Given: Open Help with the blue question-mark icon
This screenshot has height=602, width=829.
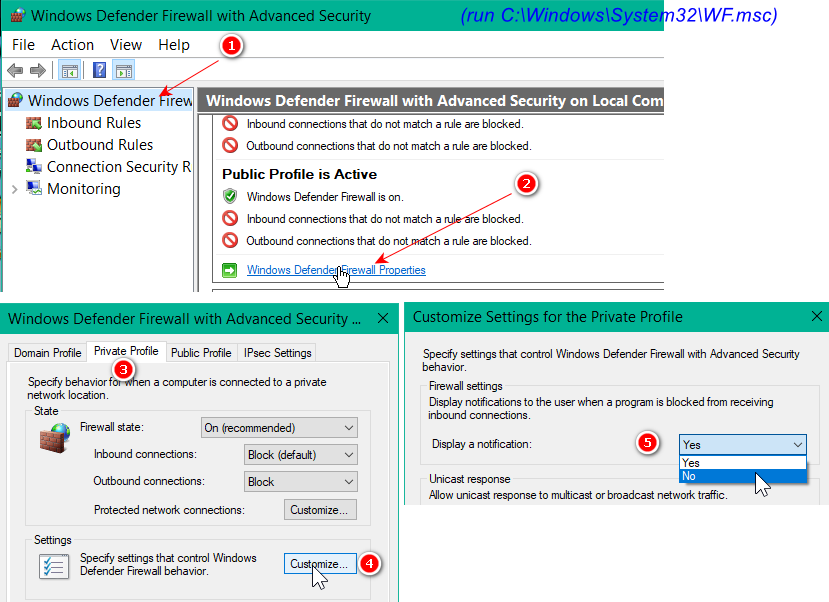Looking at the screenshot, I should (x=99, y=70).
